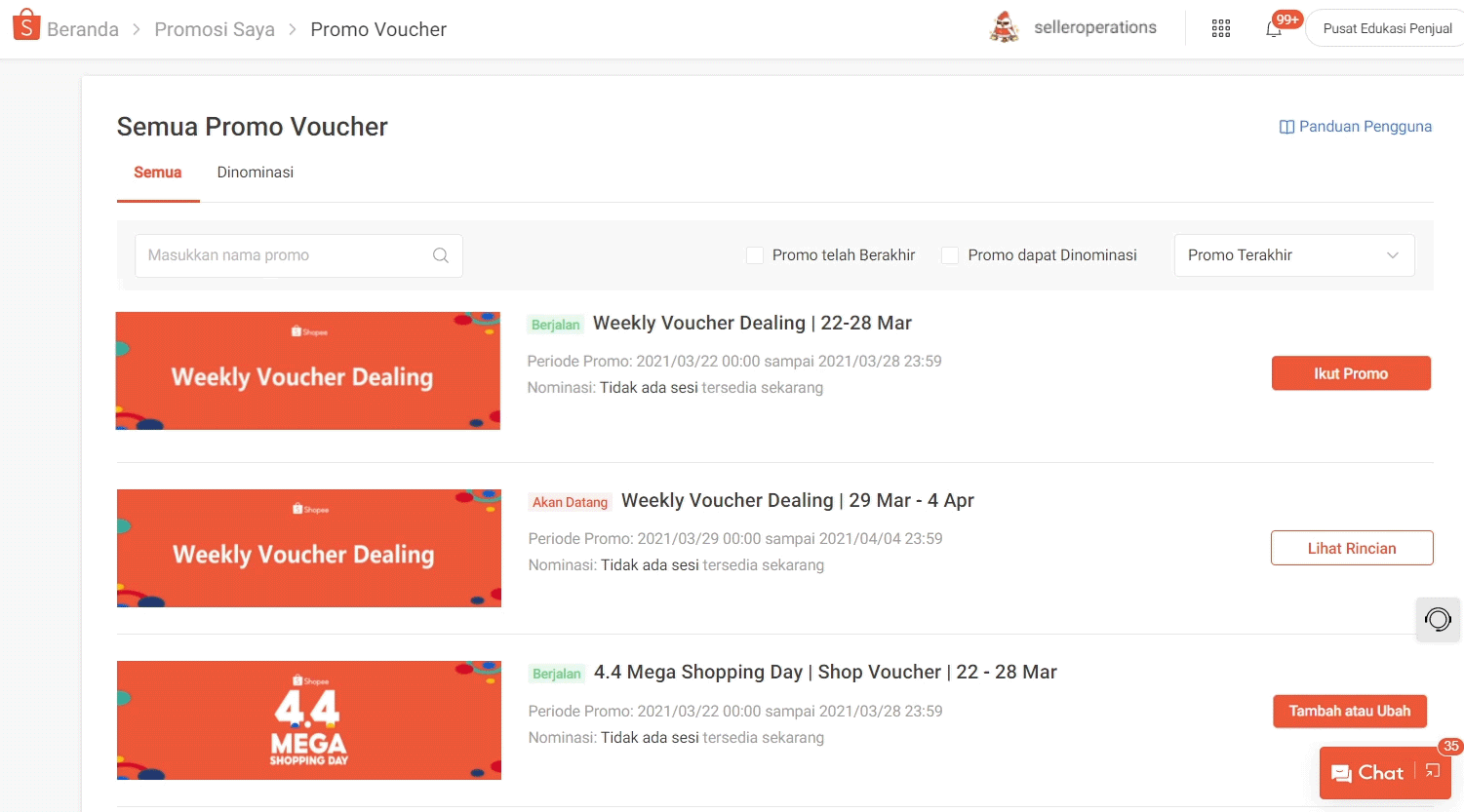Screen dimensions: 1464x812
Task: Tick the Promo dapat Dinominasi checkbox
Action: [950, 255]
